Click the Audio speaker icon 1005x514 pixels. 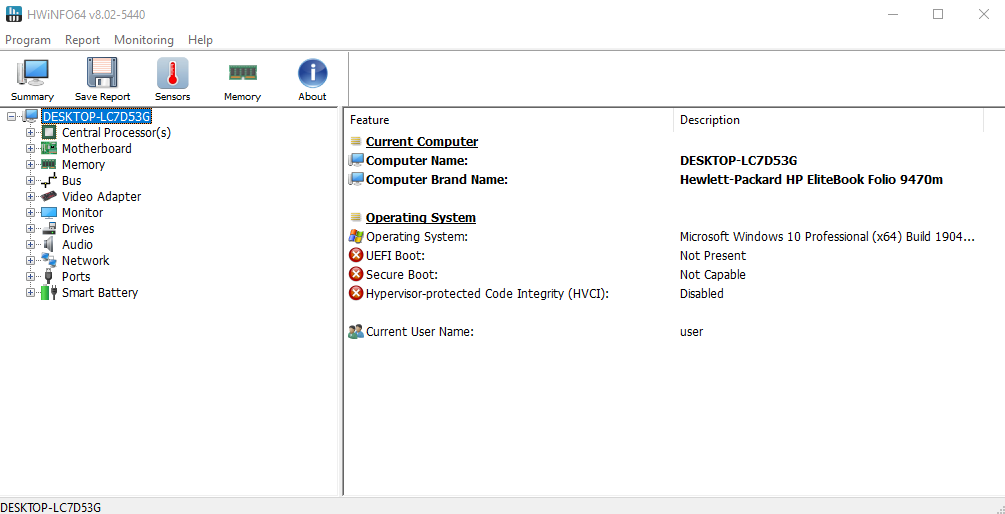click(49, 245)
